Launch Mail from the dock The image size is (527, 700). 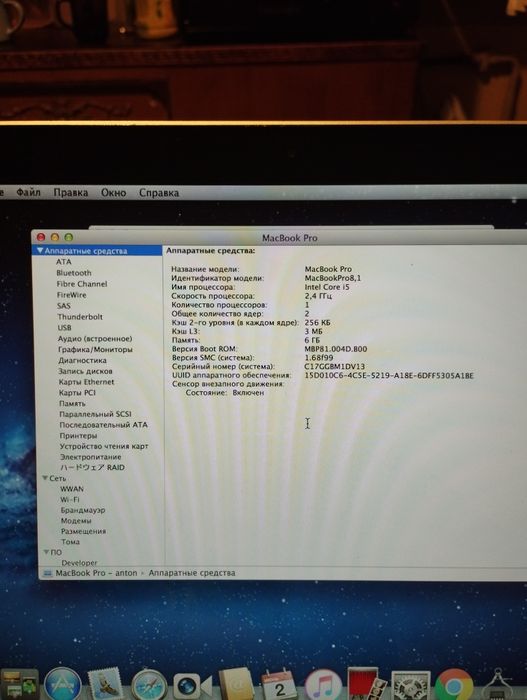pyautogui.click(x=105, y=684)
